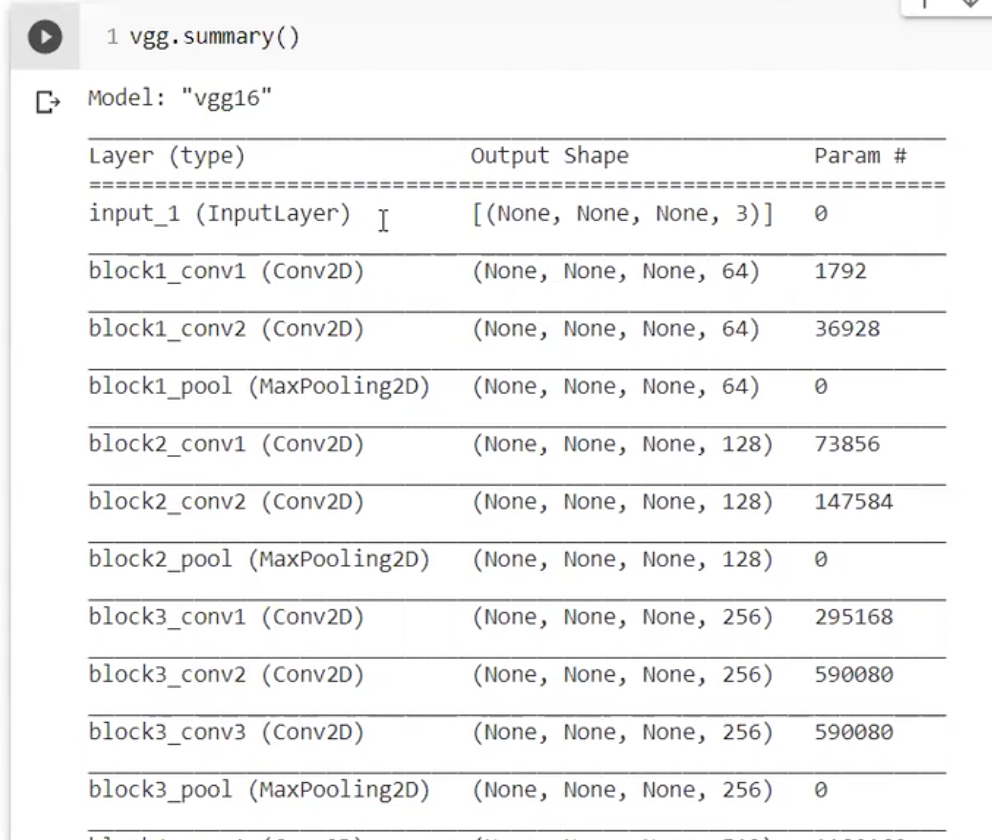Click line number 1 of the code cell
Screen dimensions: 992x840
tap(112, 37)
